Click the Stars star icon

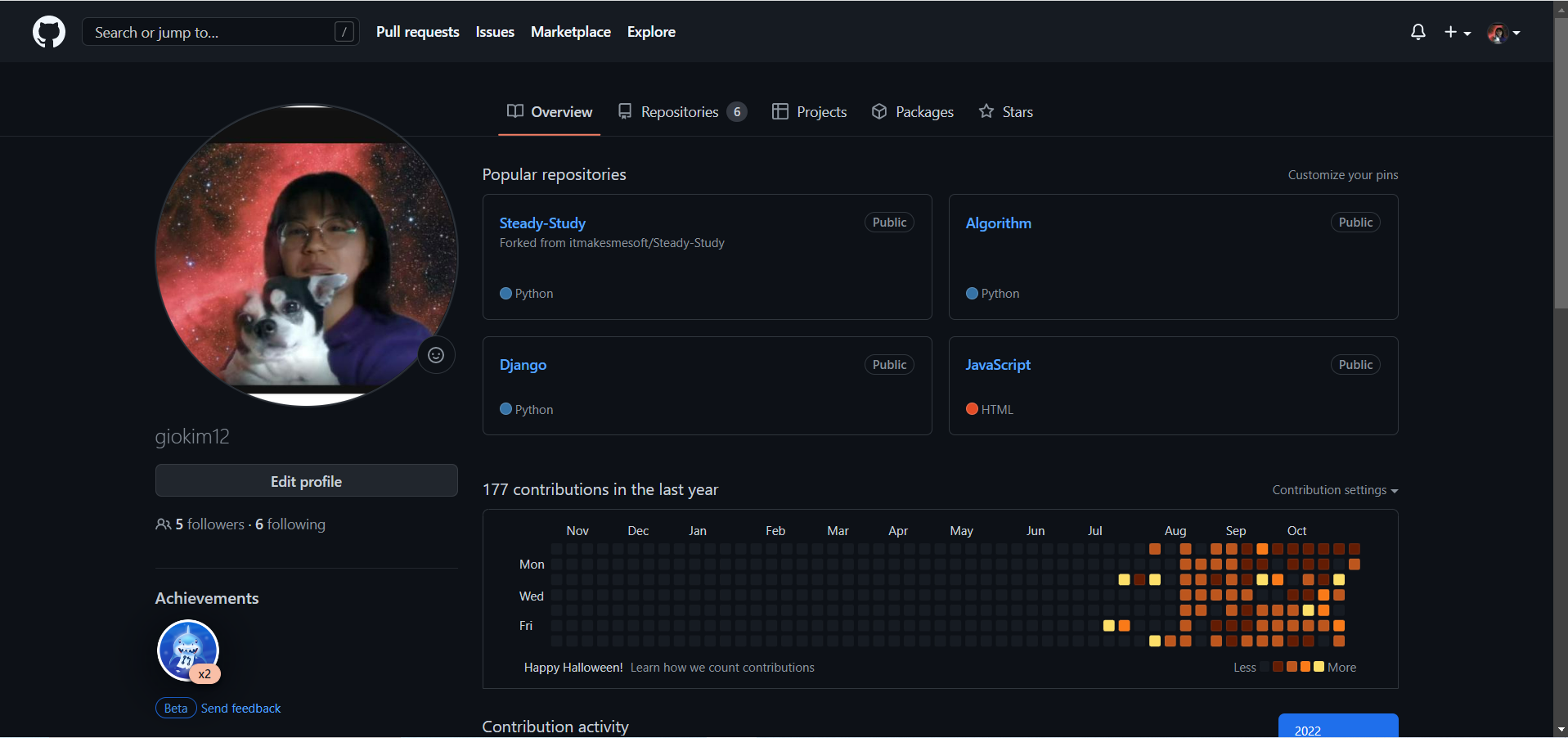986,111
